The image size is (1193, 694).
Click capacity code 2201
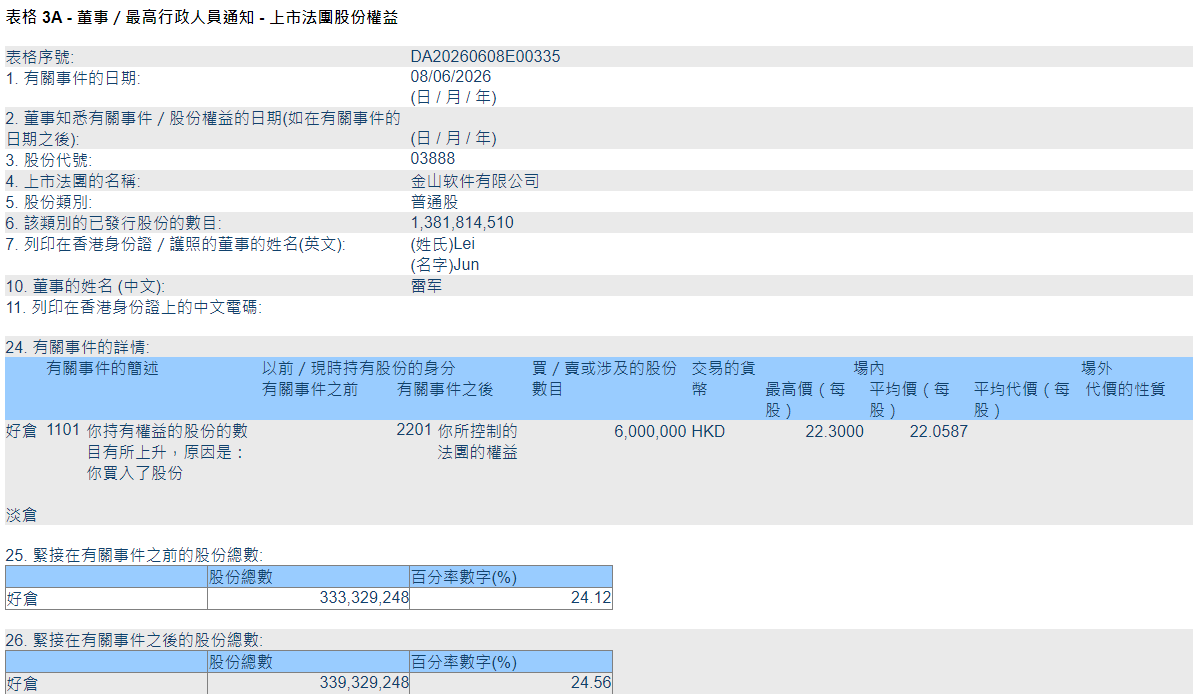[414, 430]
